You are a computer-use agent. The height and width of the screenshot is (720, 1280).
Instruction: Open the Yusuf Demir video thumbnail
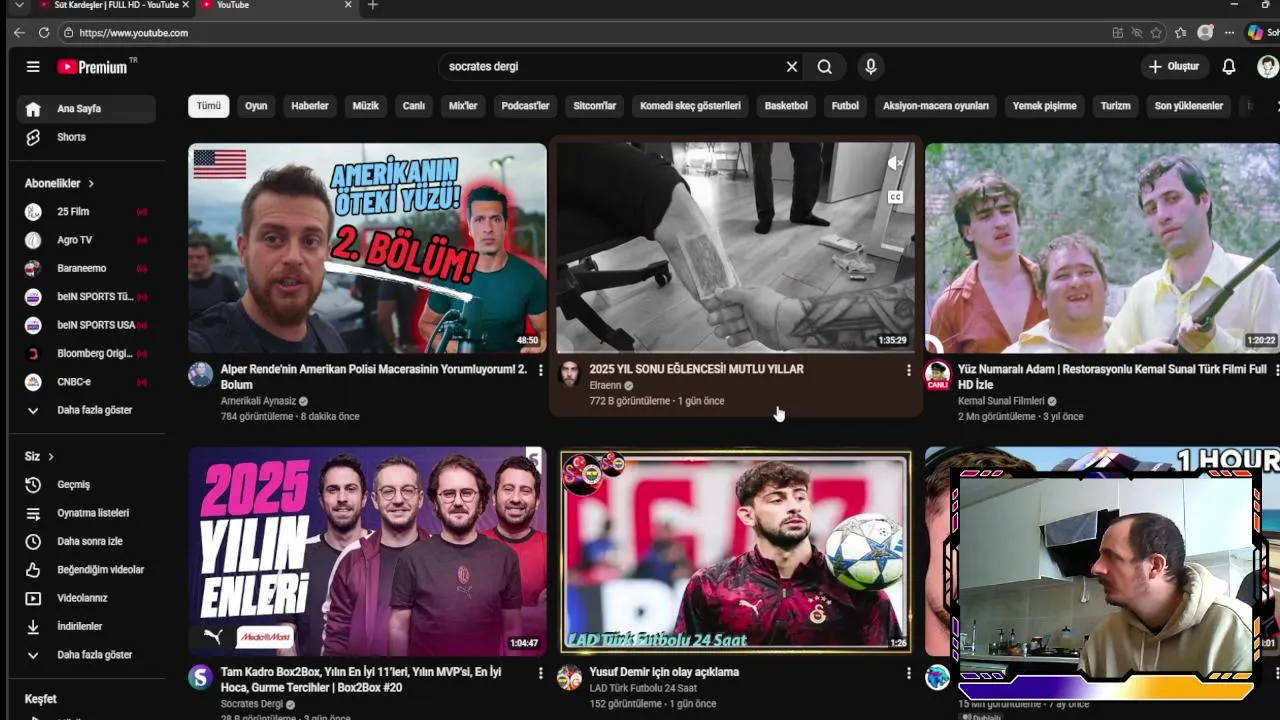click(x=736, y=551)
